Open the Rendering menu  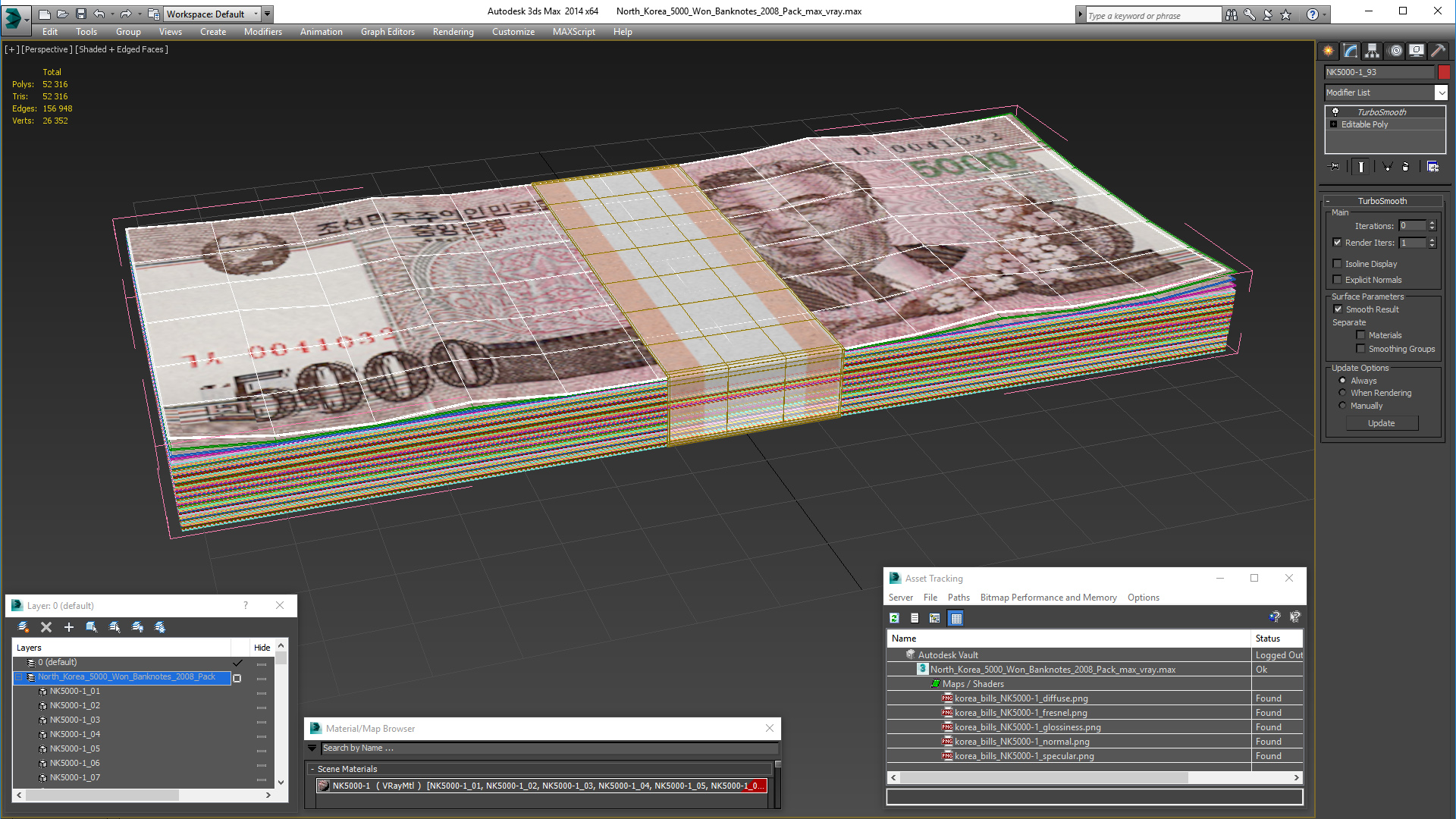453,32
